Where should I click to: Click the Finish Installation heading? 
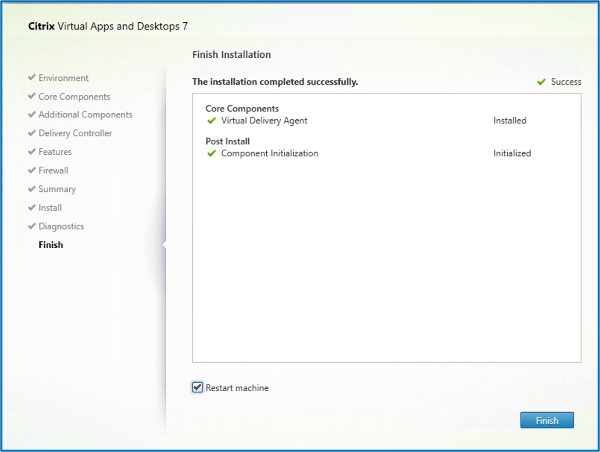[232, 55]
